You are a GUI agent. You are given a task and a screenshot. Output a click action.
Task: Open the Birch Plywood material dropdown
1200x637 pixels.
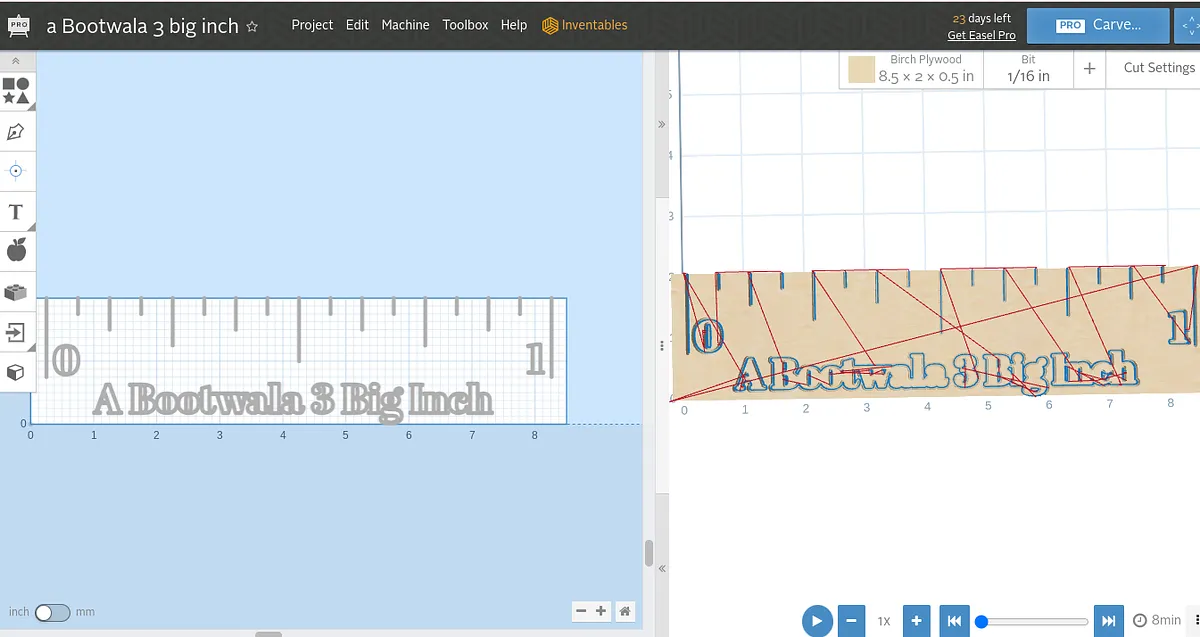tap(910, 69)
